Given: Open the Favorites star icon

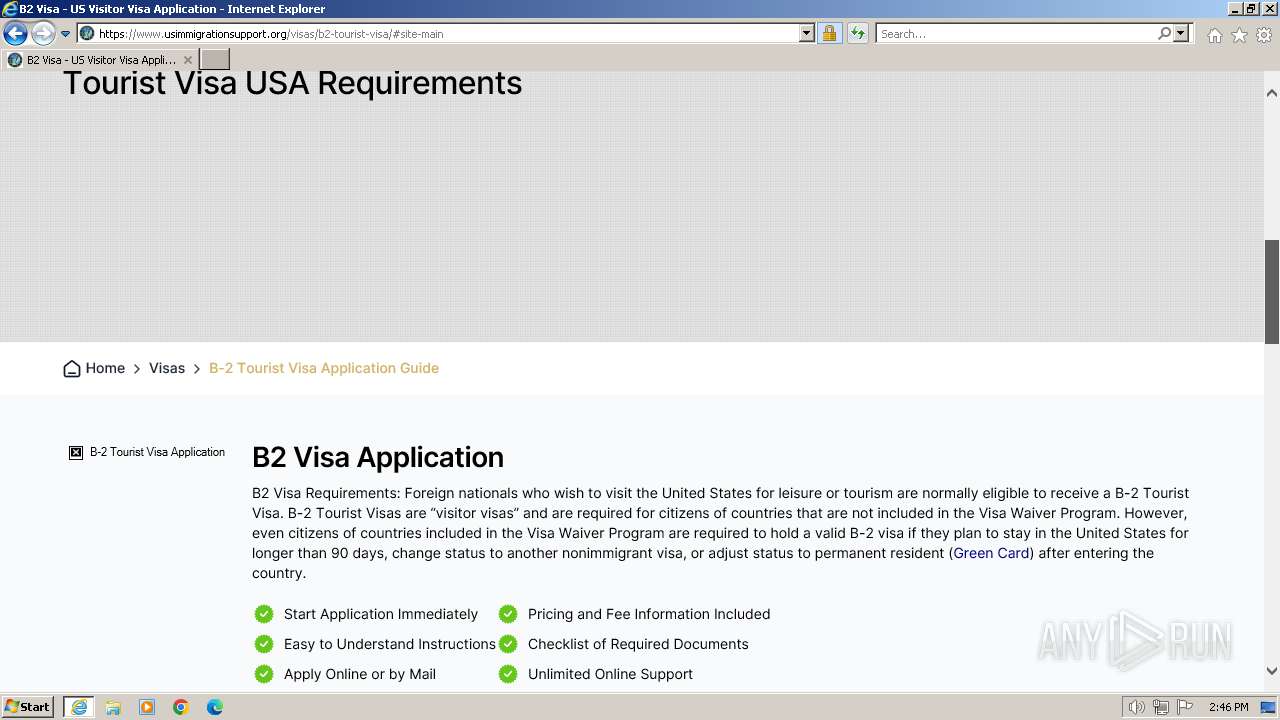Looking at the screenshot, I should [1239, 35].
